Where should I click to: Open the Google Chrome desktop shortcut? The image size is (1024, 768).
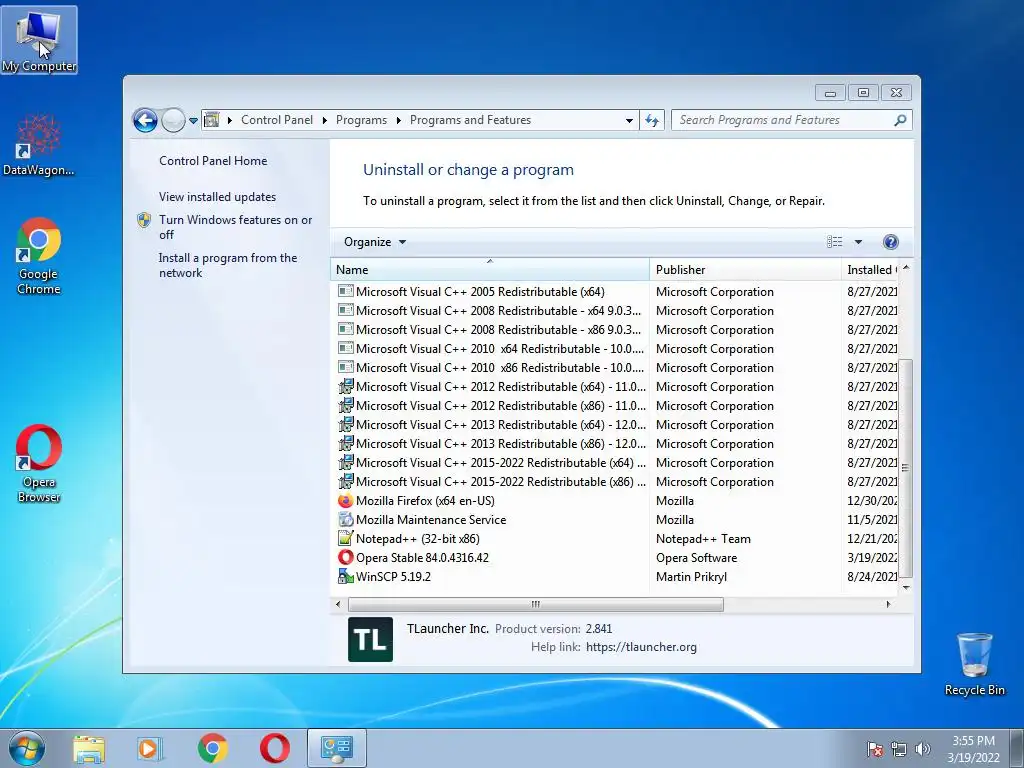tap(39, 256)
